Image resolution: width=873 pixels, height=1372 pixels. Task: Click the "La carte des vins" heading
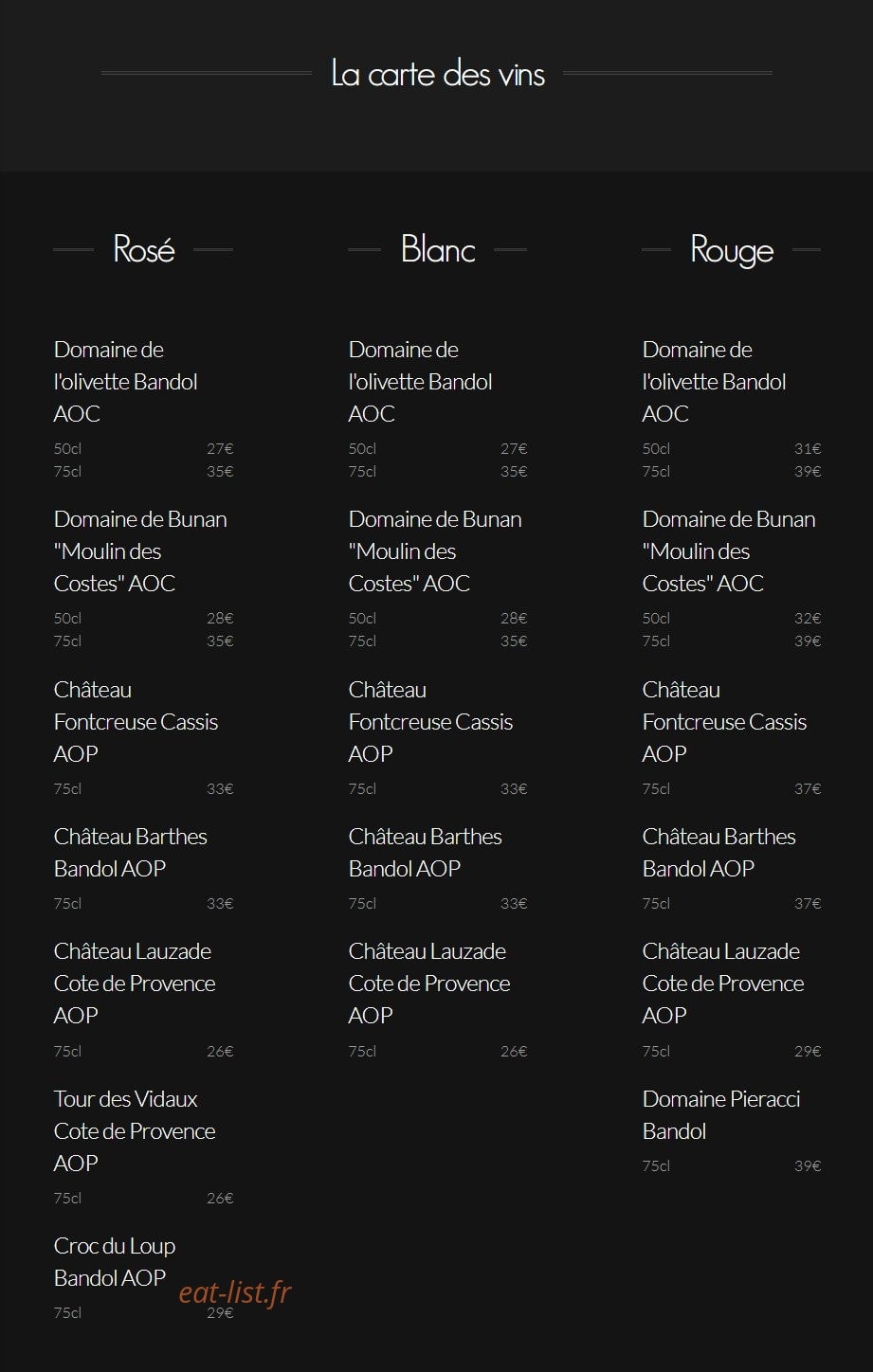point(438,73)
